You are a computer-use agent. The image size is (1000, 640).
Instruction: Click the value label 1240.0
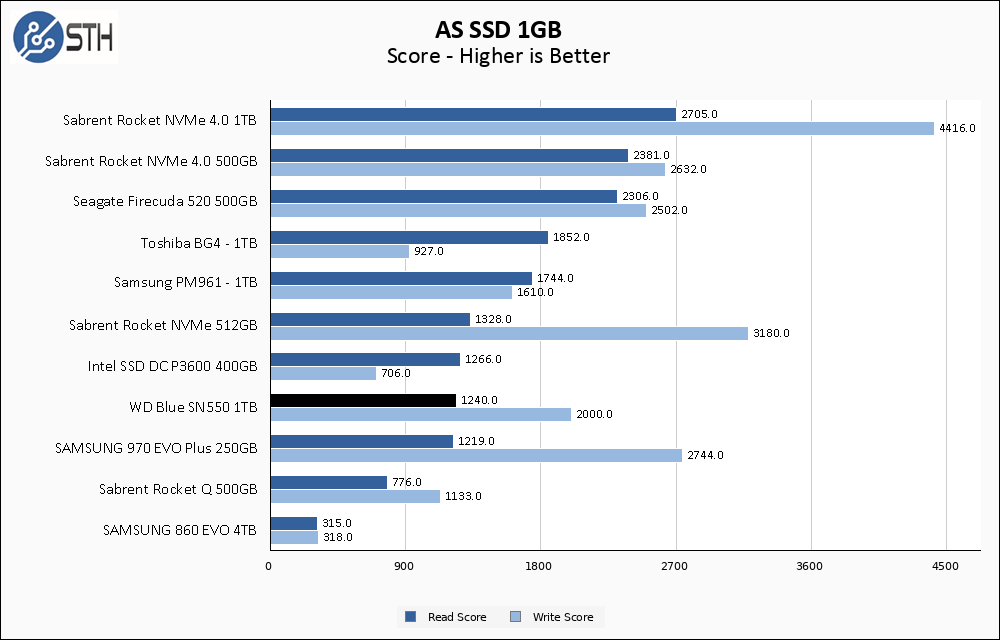tap(479, 400)
